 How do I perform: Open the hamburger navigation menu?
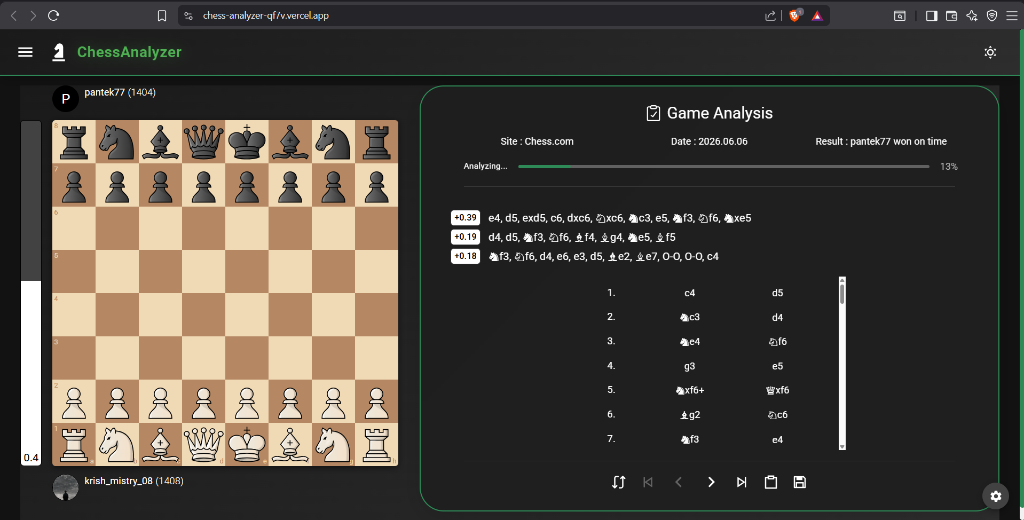[x=25, y=52]
